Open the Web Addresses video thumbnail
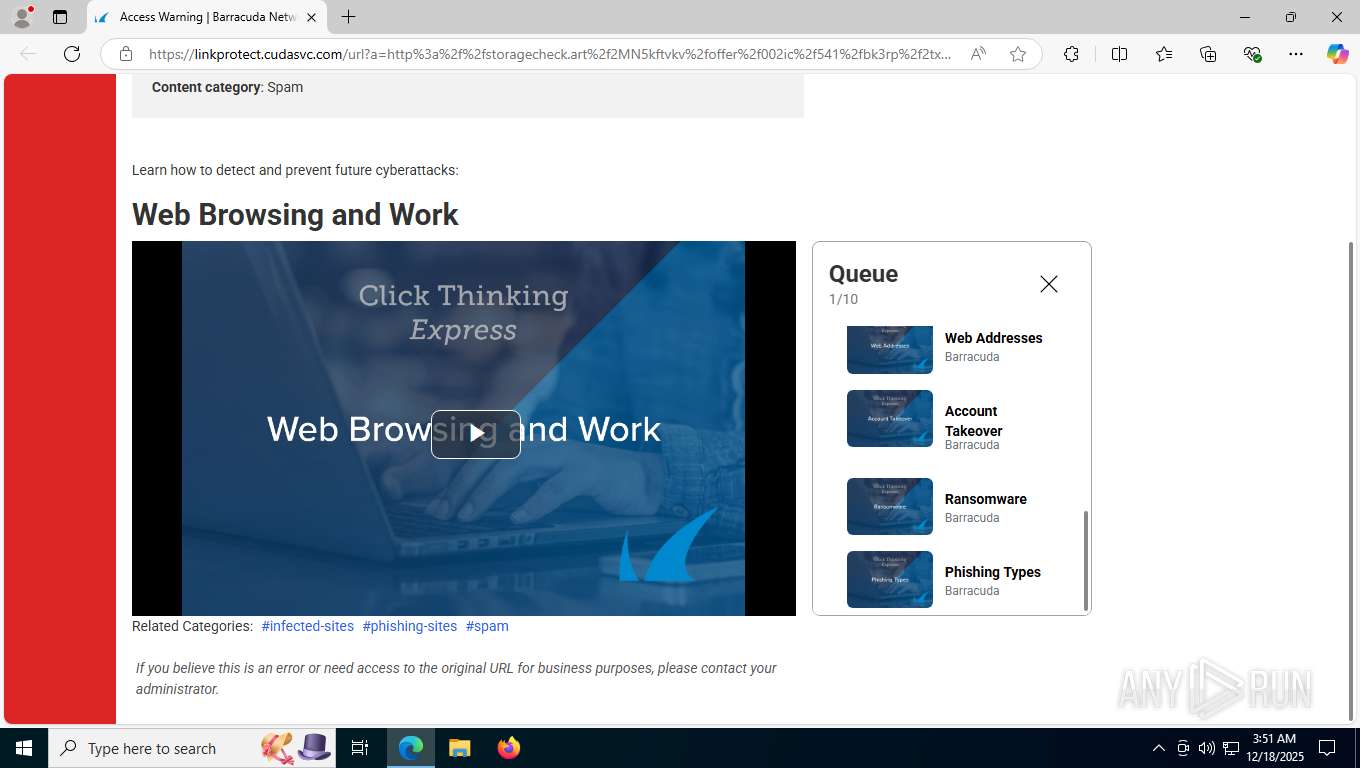 click(890, 349)
